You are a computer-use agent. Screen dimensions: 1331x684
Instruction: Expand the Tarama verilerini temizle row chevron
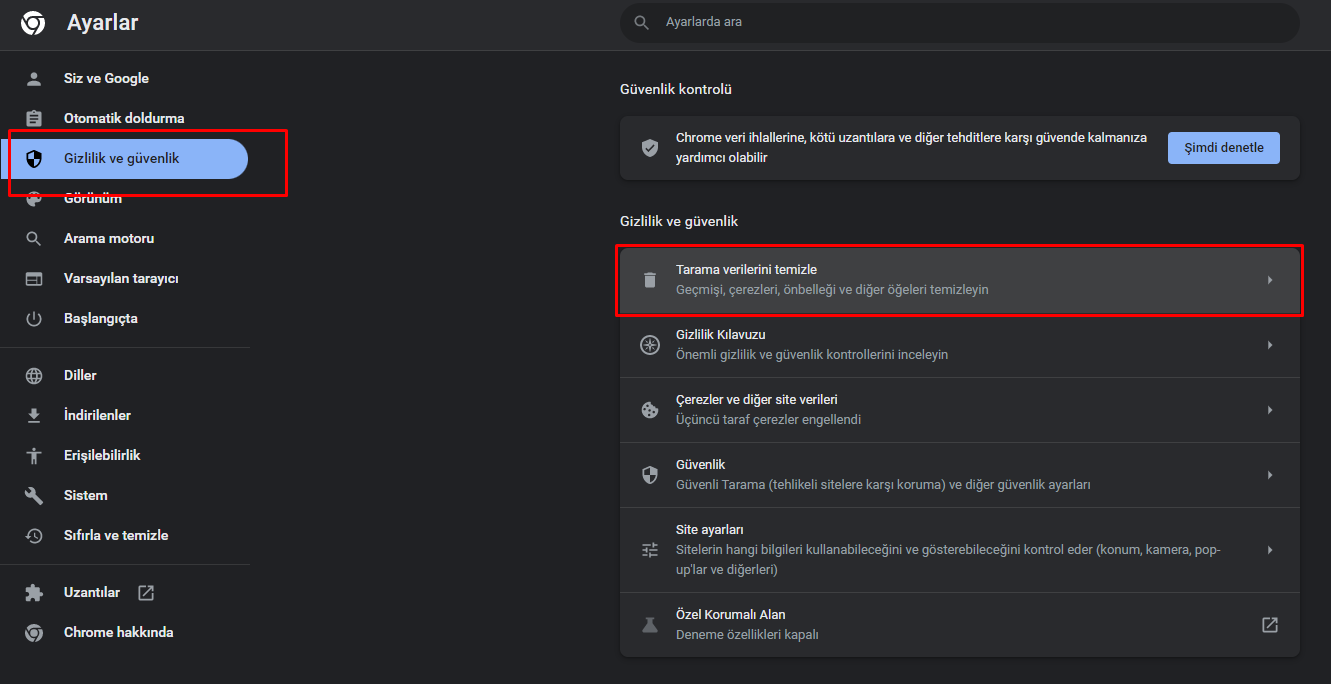click(x=1270, y=279)
